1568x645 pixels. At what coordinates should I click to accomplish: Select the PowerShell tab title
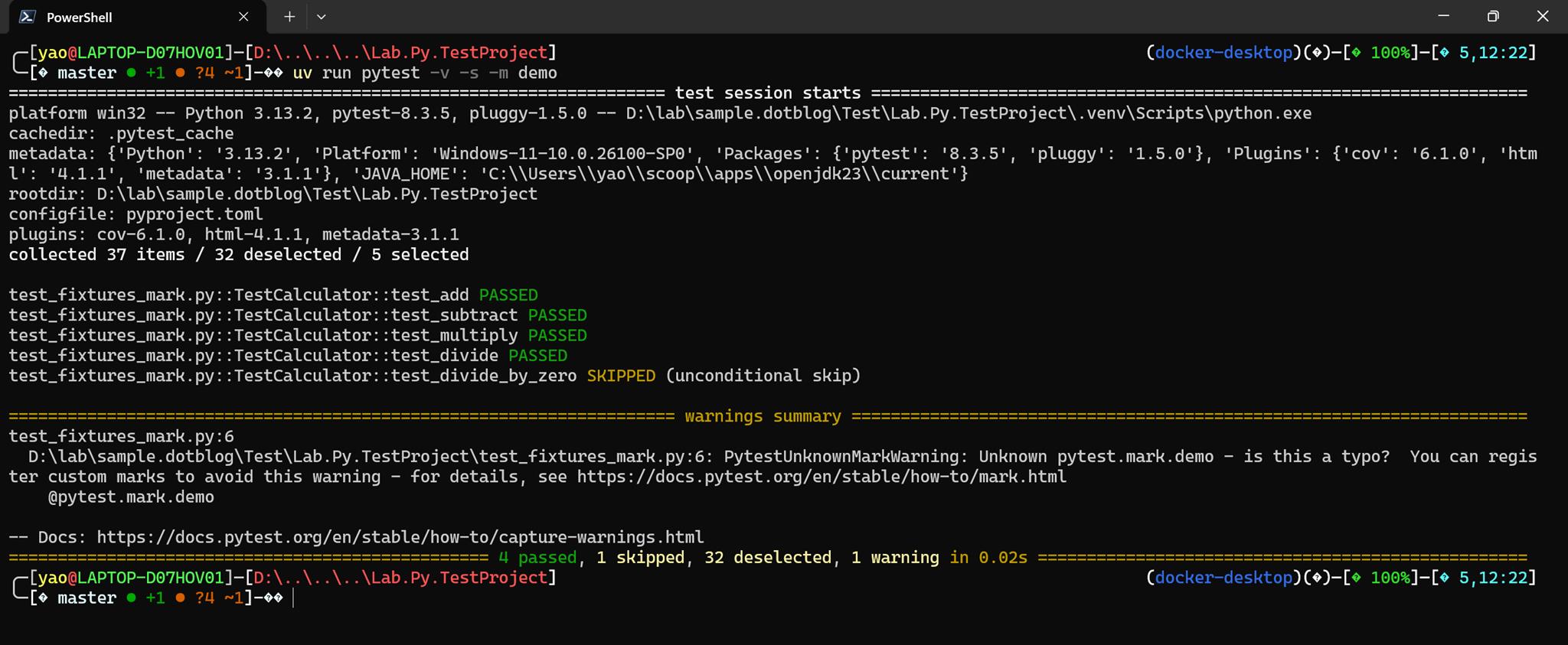(79, 17)
